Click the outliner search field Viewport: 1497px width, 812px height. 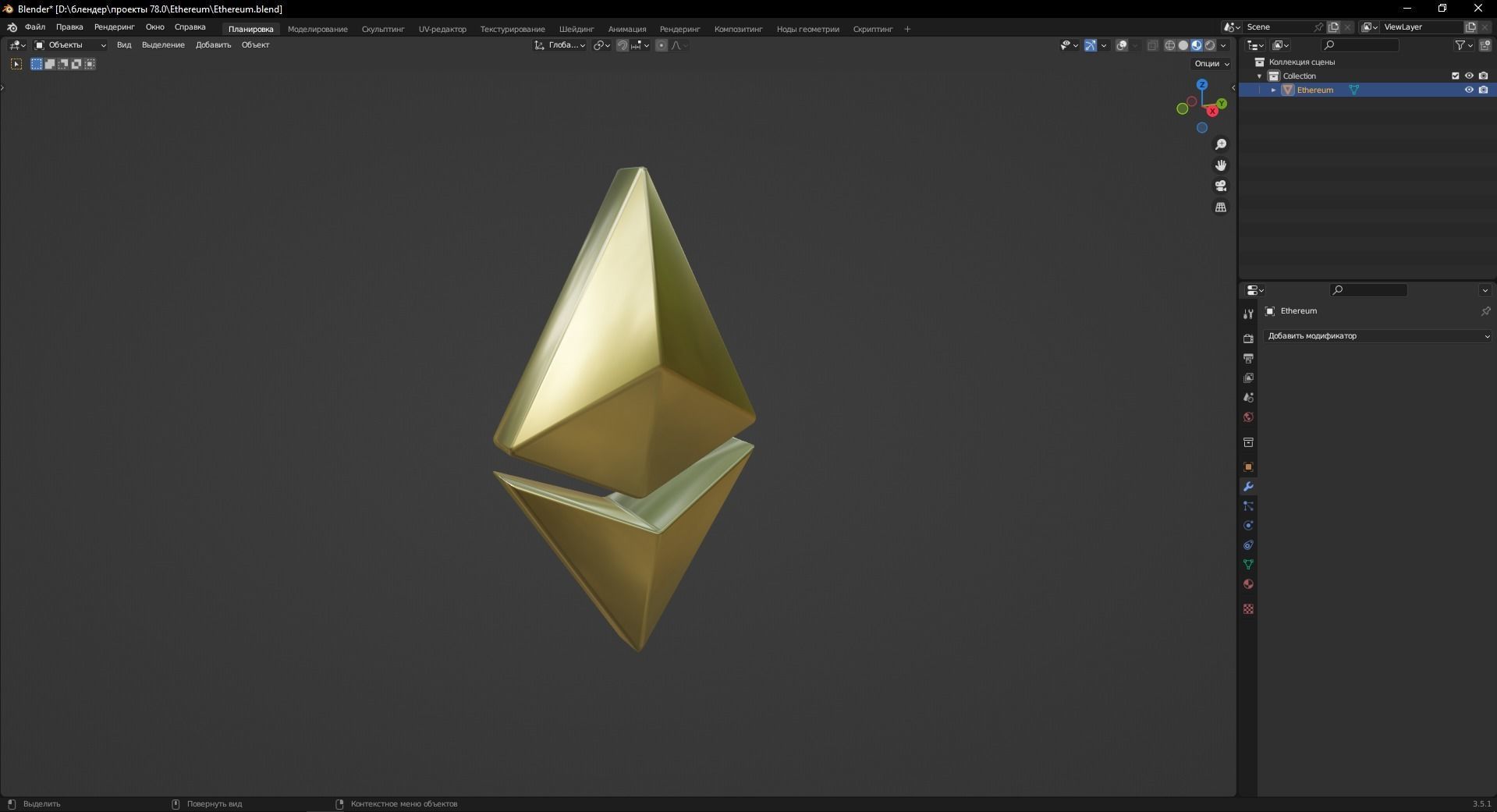1360,45
